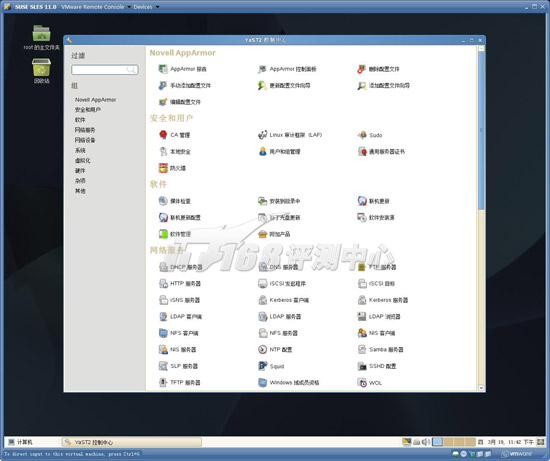The image size is (550, 461).
Task: Open the 联机更新配置 module
Action: pyautogui.click(x=180, y=218)
